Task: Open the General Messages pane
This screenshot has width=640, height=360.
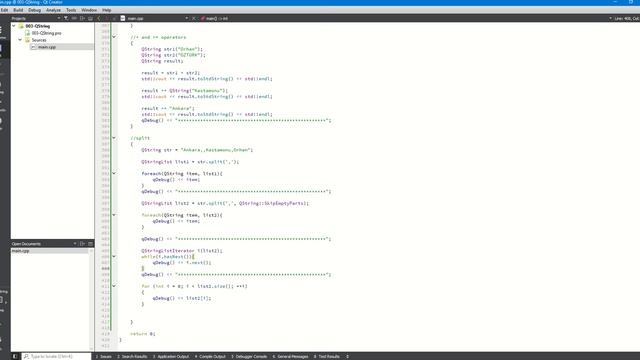Action: pos(291,356)
